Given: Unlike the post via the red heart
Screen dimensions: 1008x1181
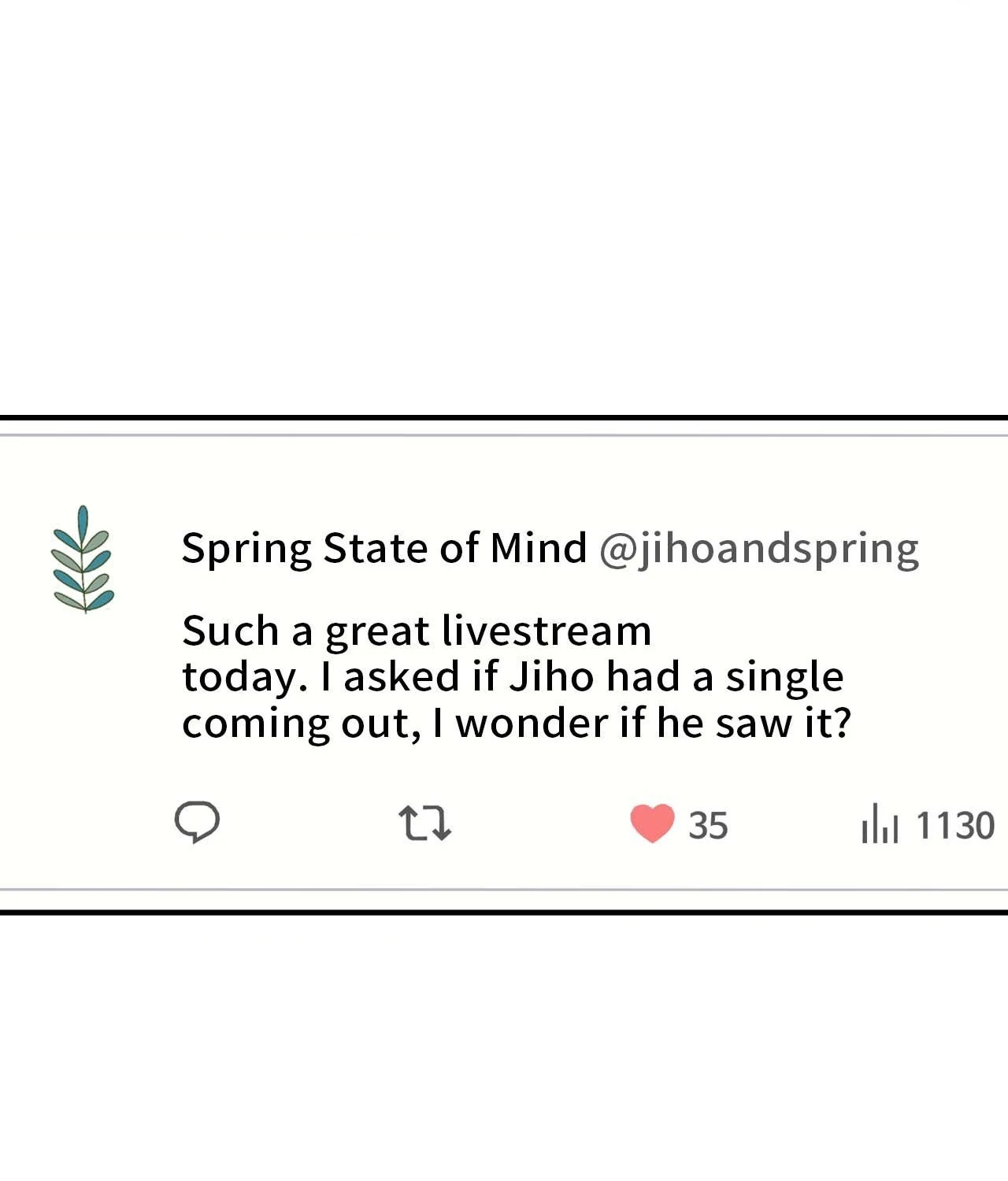Looking at the screenshot, I should tap(652, 824).
